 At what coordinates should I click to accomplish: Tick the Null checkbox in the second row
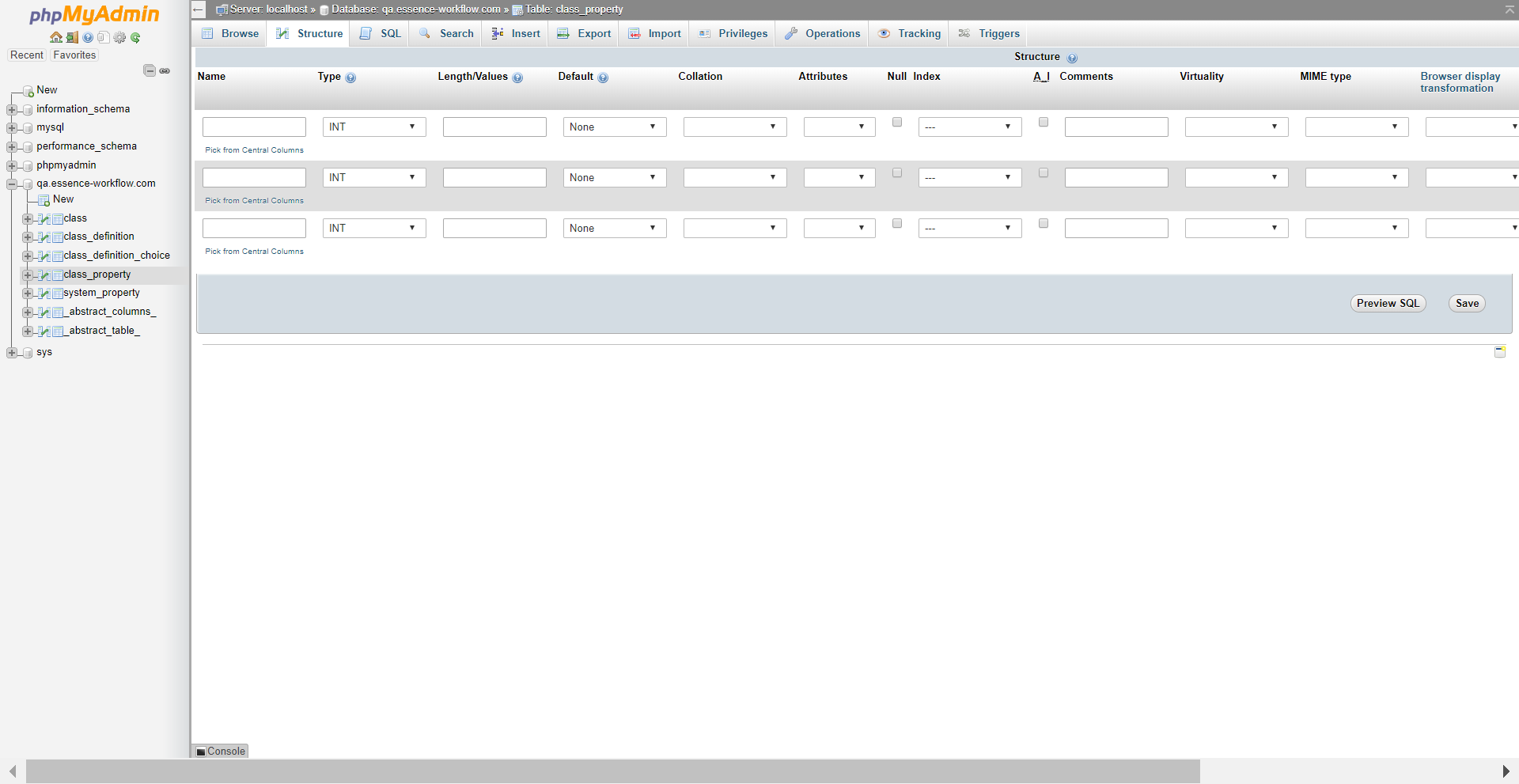pos(896,172)
